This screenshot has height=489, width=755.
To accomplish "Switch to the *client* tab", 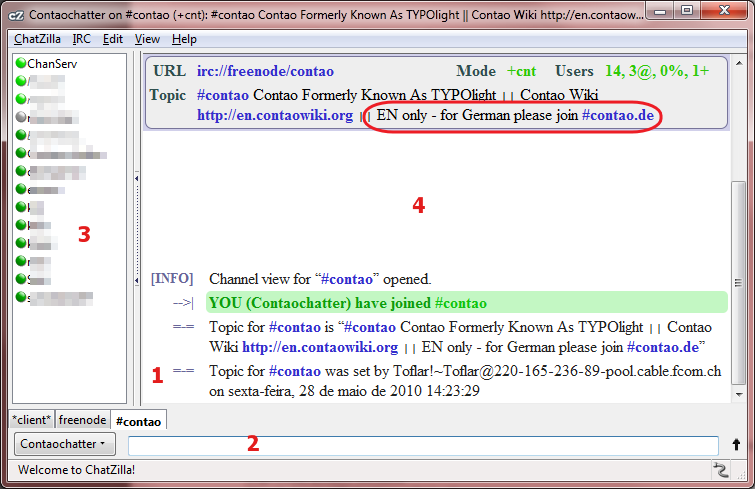I will [31, 420].
